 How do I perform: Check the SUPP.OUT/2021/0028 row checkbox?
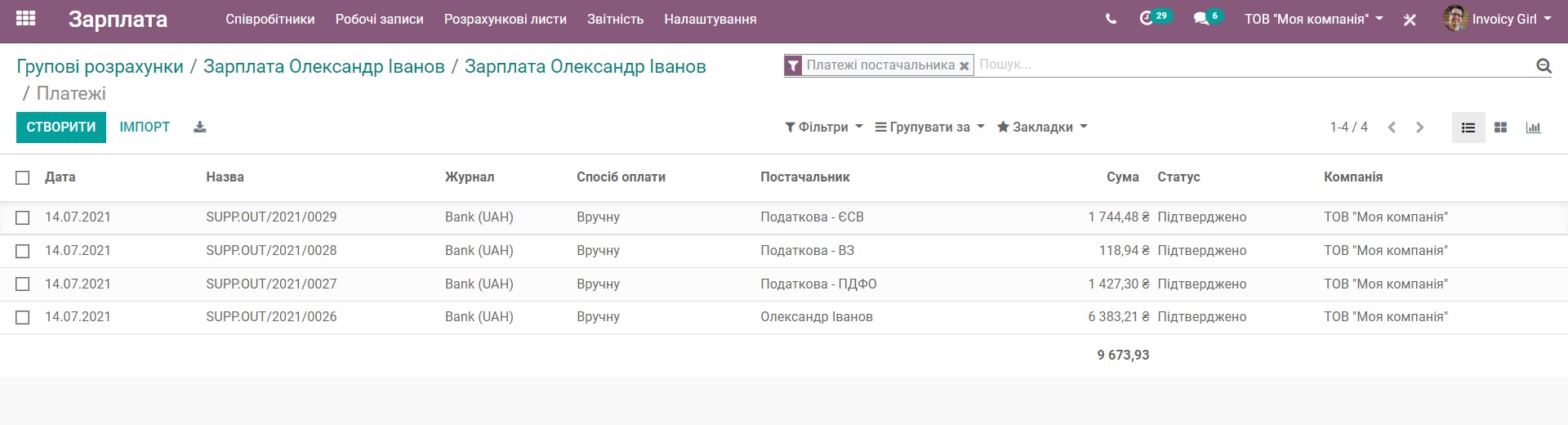tap(23, 251)
